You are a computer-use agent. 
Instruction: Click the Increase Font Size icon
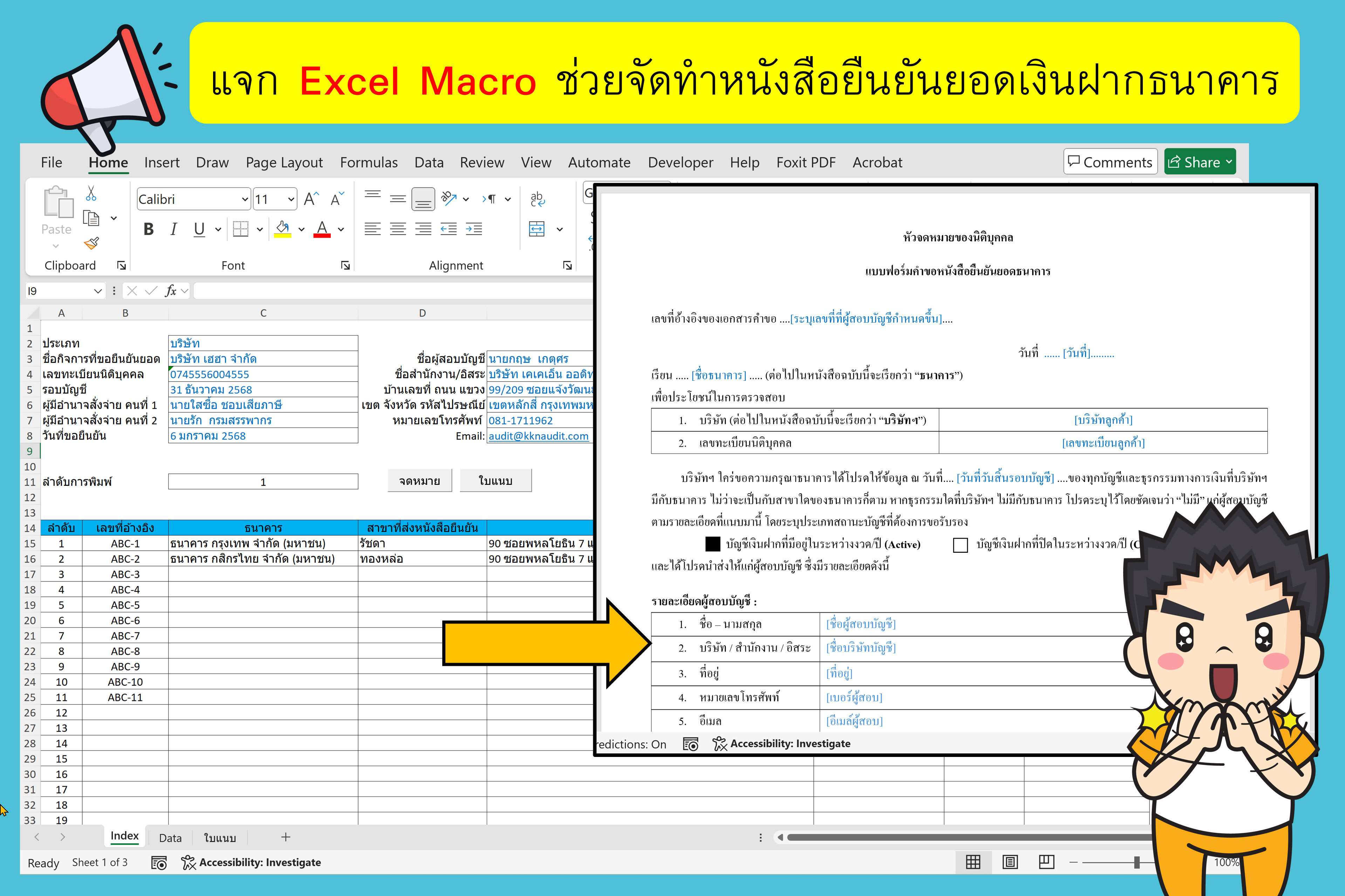[311, 199]
